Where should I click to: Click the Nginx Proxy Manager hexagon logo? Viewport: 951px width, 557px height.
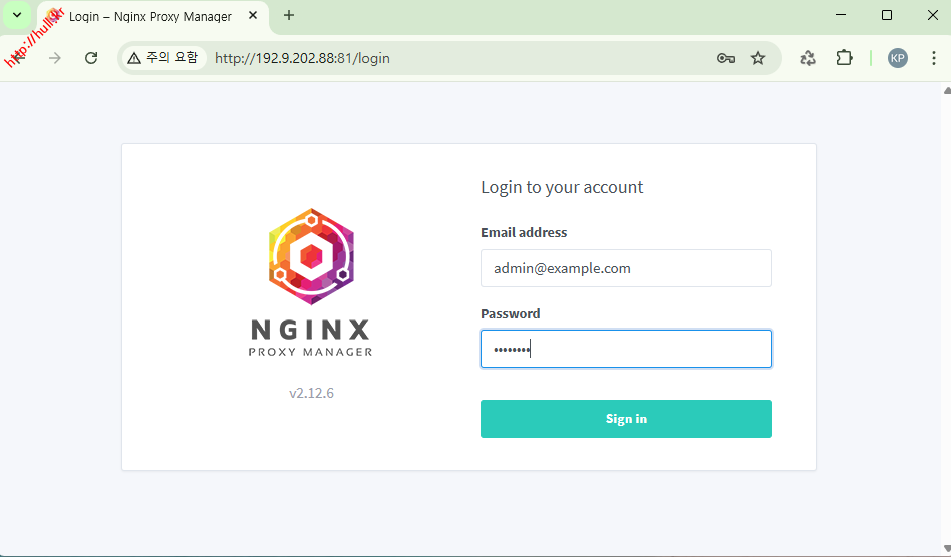(311, 255)
